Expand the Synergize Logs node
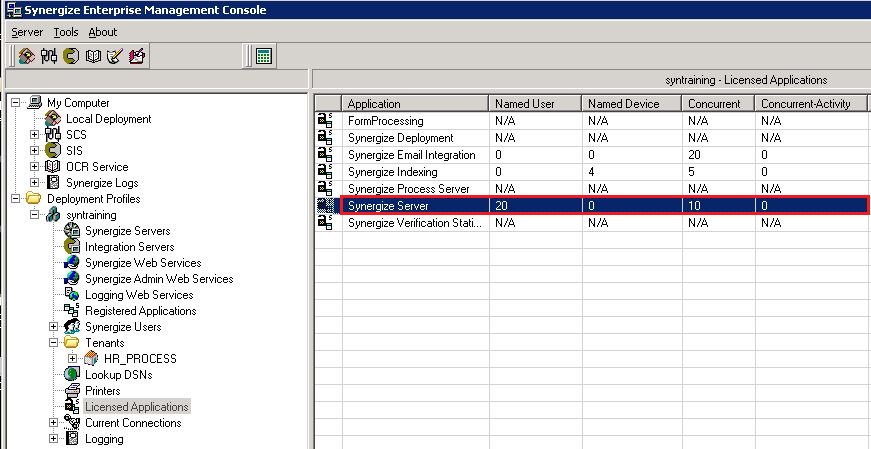871x449 pixels. 34,182
